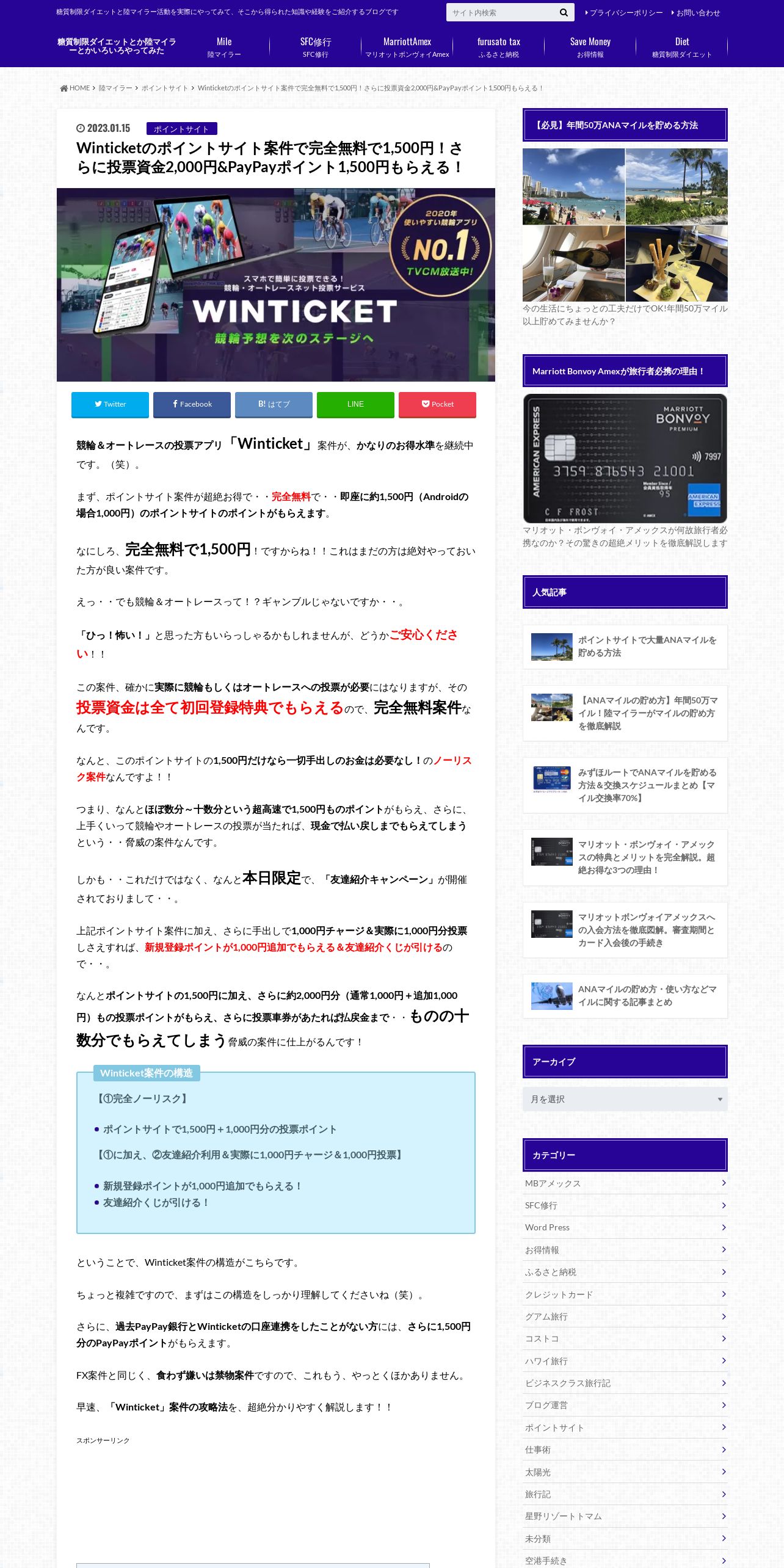Click the blog title logo text
This screenshot has height=1568, width=784.
(117, 46)
